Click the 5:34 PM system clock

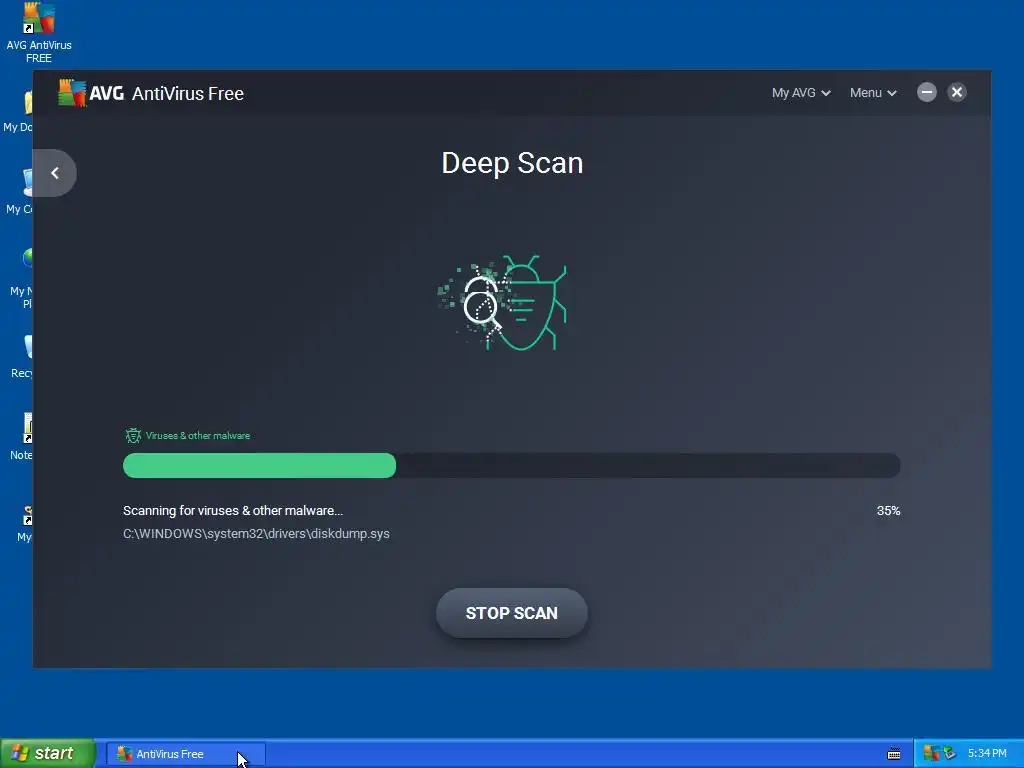[x=987, y=754]
